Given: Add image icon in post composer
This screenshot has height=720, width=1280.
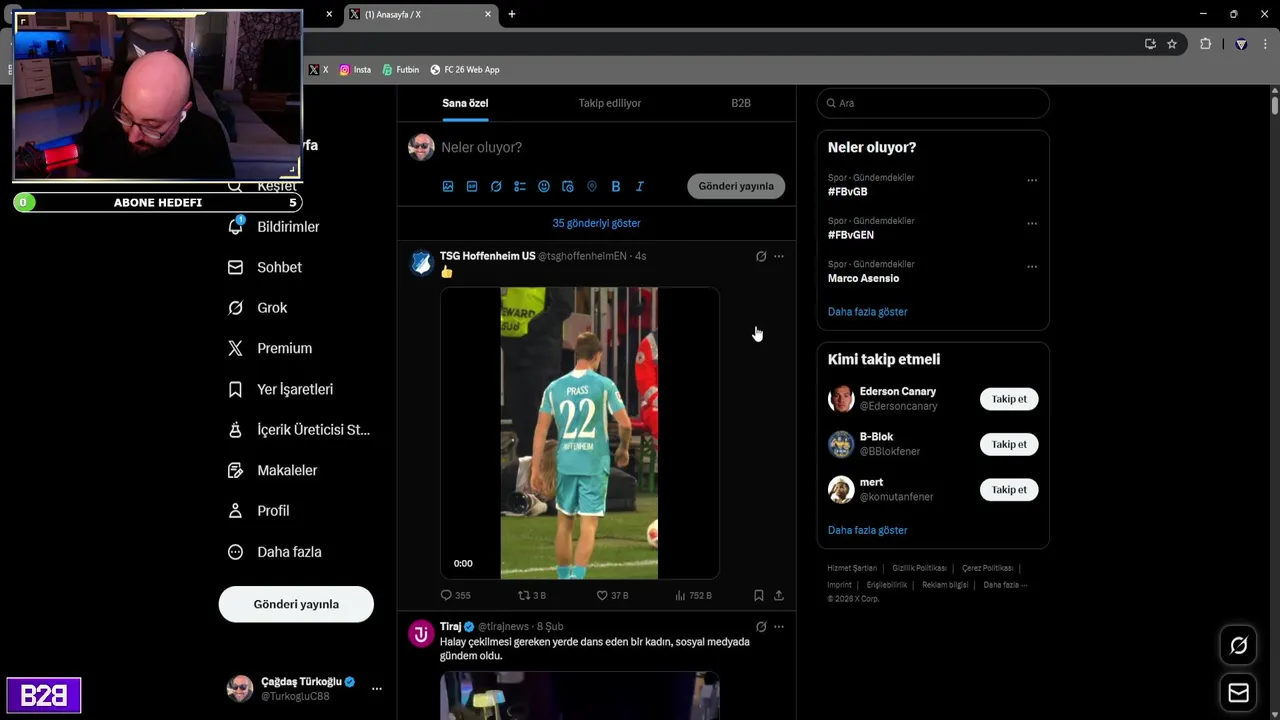Looking at the screenshot, I should pos(448,186).
